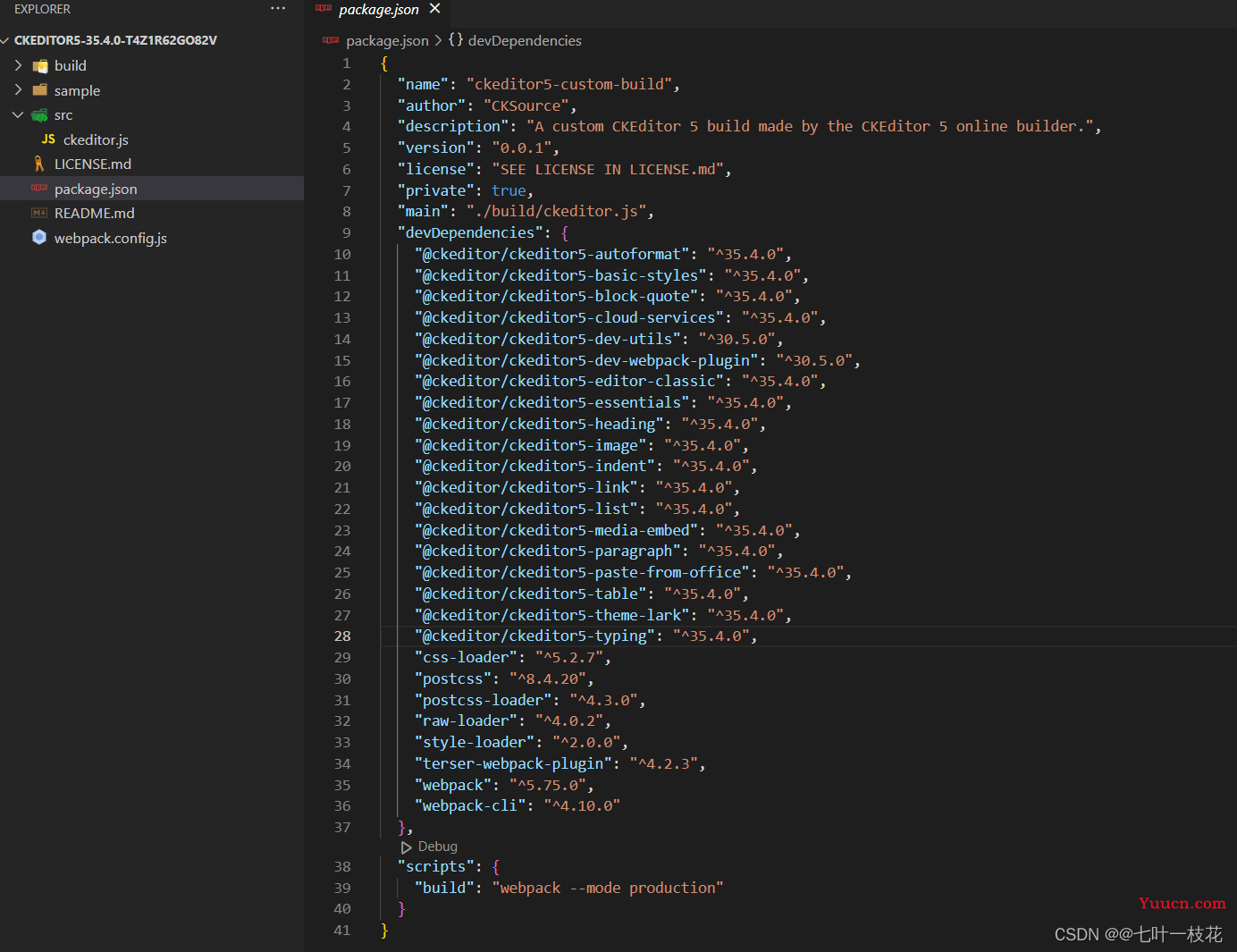
Task: Open ckeditor.js in the file tree
Action: (x=96, y=139)
